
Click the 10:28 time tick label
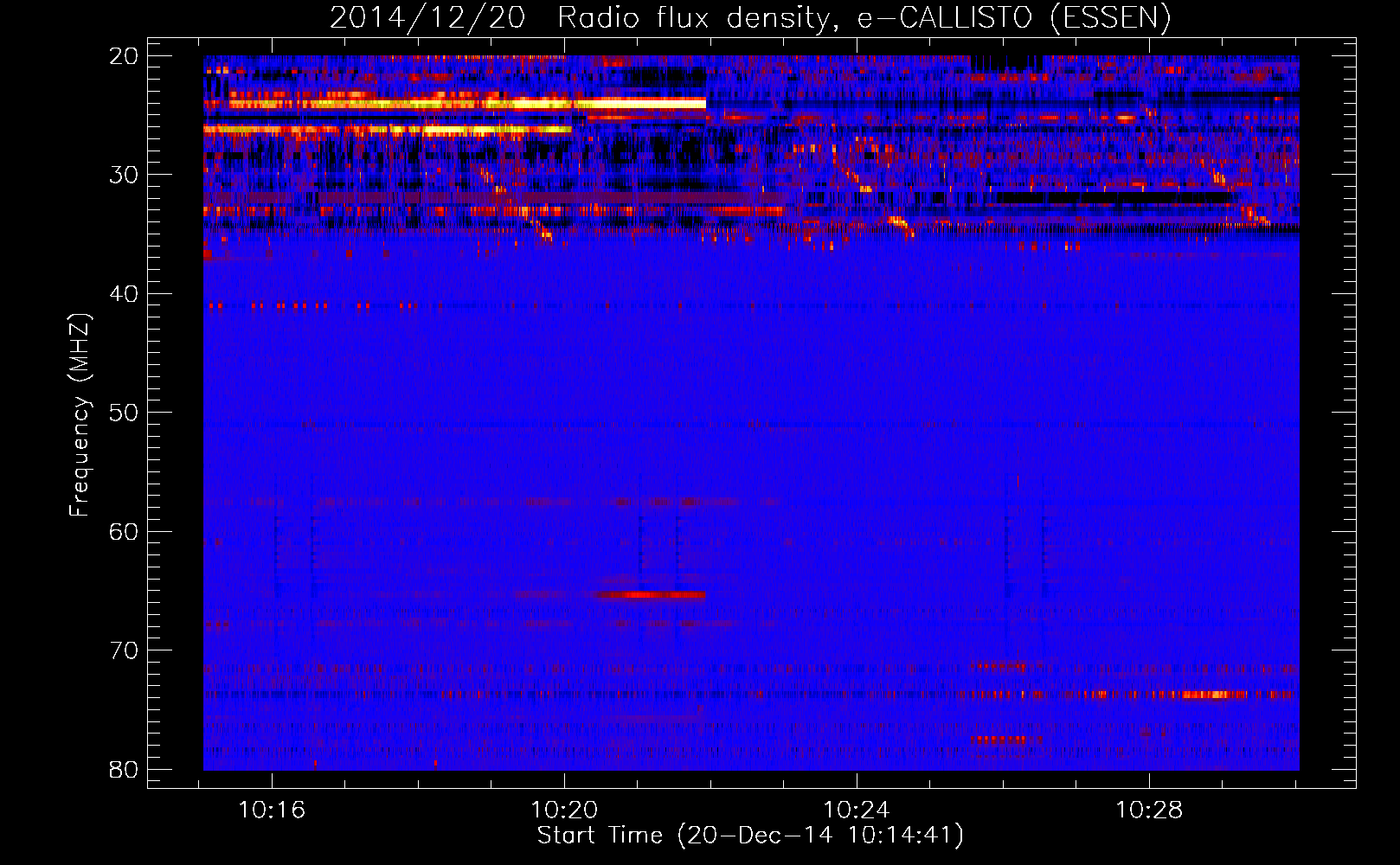(1149, 811)
